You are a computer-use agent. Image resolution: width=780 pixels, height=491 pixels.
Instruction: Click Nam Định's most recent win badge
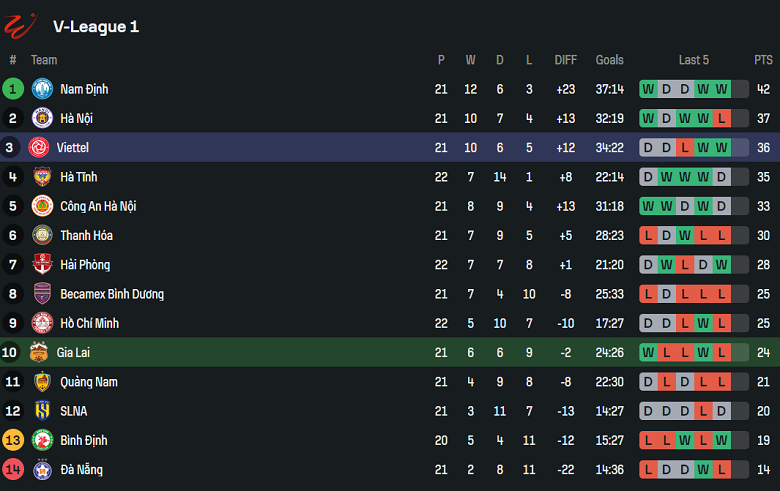coord(721,89)
